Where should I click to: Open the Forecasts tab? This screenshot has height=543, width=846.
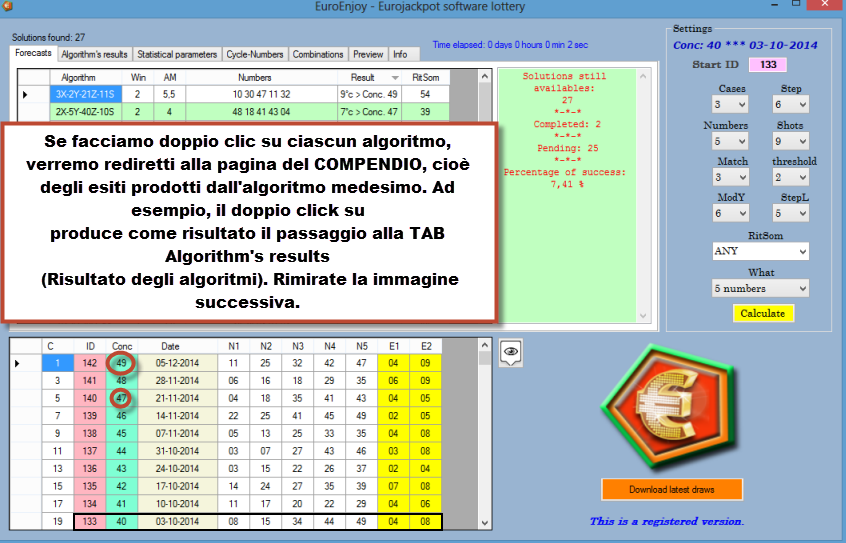(33, 53)
